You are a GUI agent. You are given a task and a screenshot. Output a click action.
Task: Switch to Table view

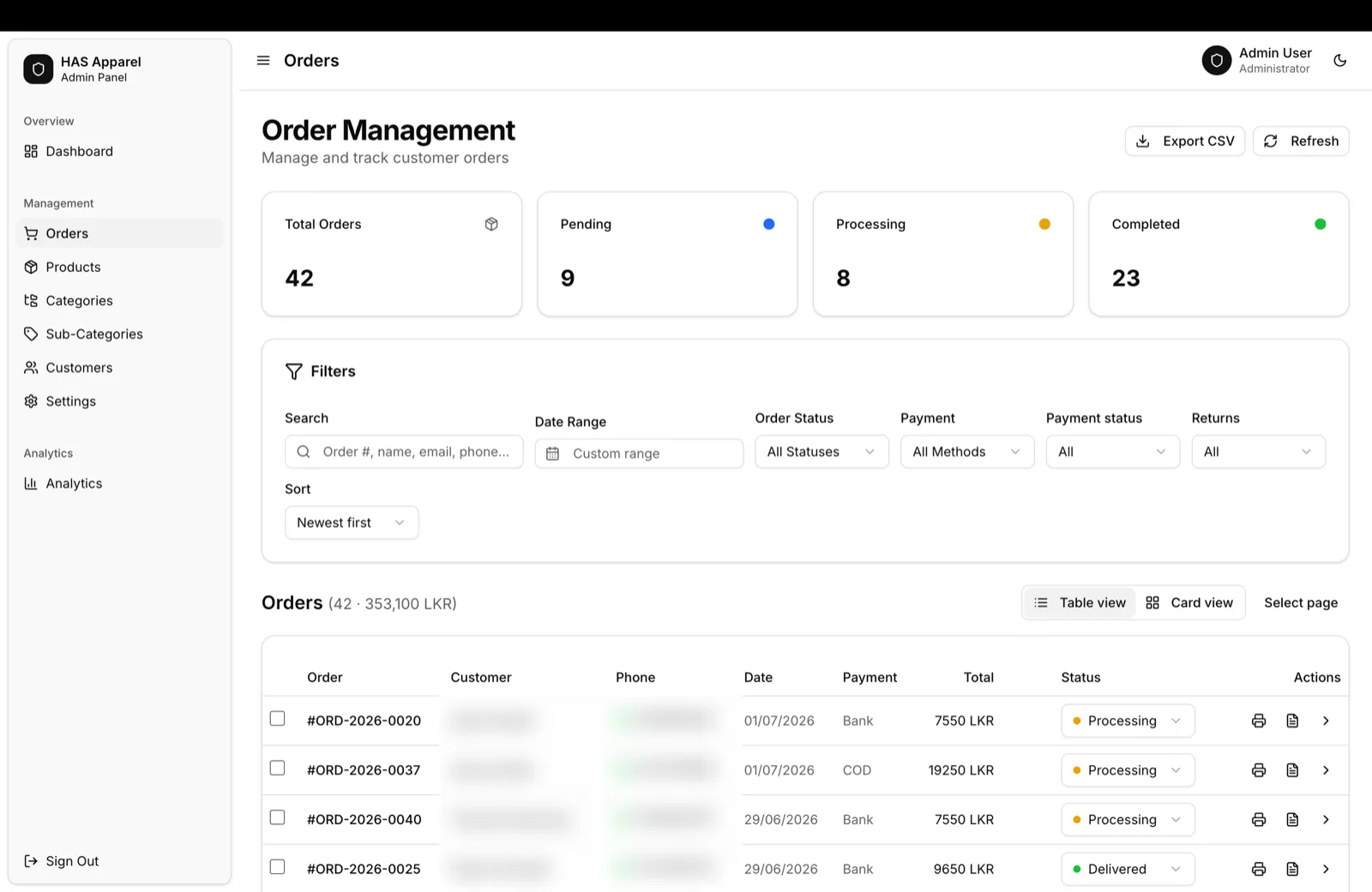[x=1080, y=603]
